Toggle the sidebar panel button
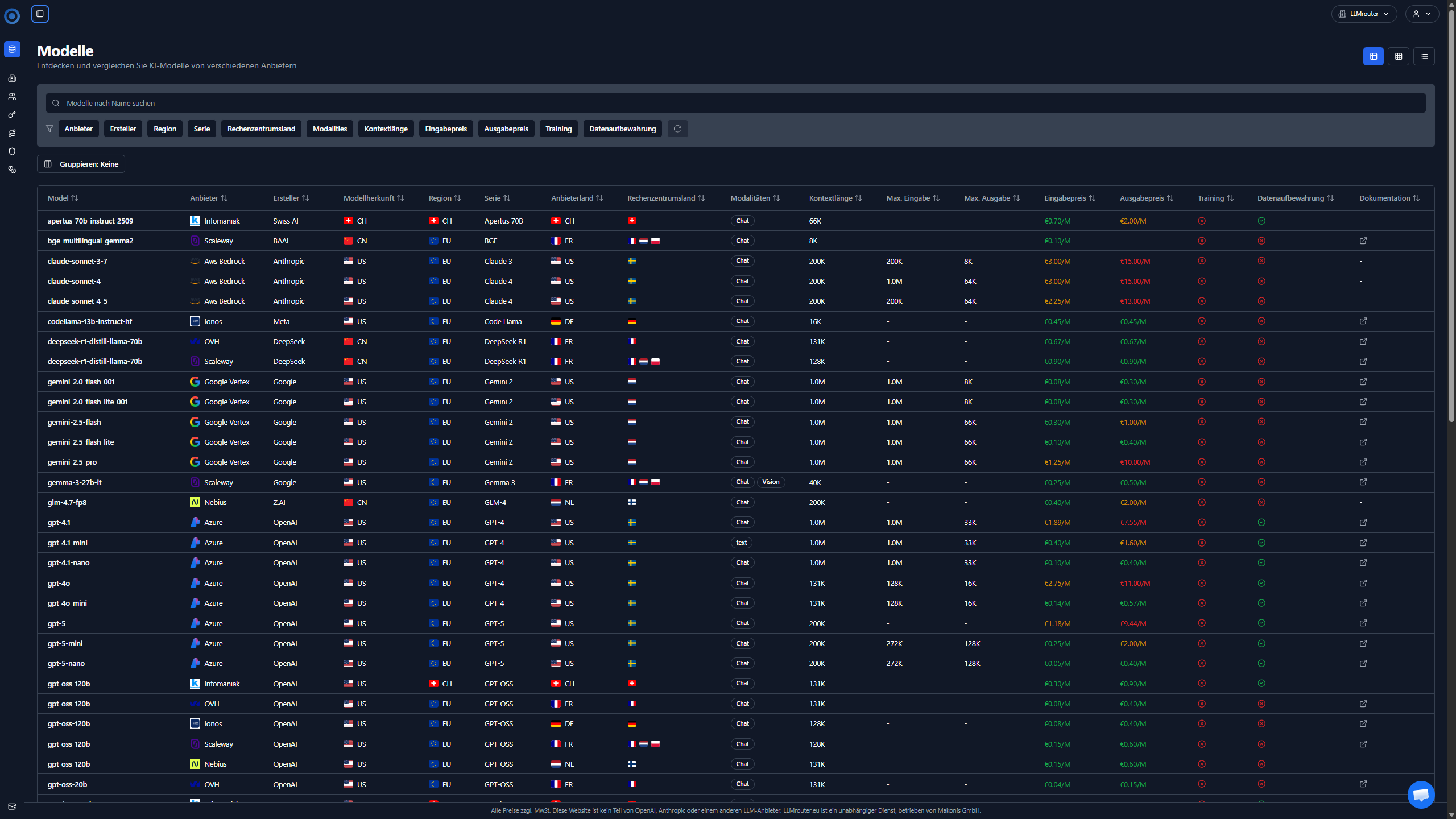The height and width of the screenshot is (819, 1456). pos(40,14)
